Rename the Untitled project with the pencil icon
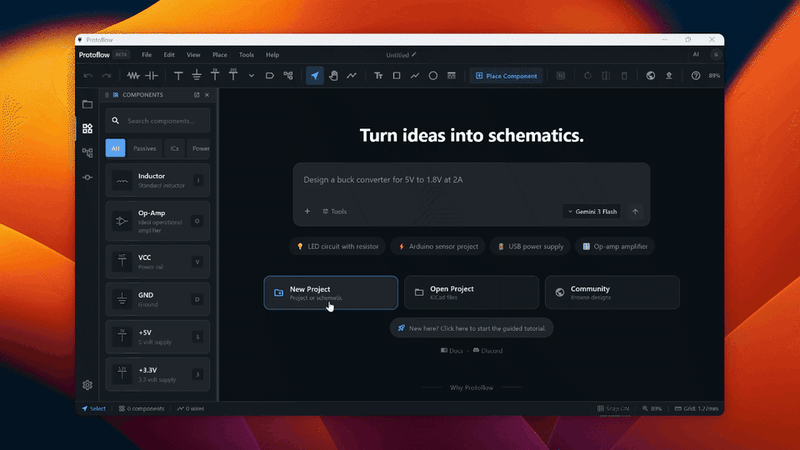The width and height of the screenshot is (800, 450). coord(414,55)
